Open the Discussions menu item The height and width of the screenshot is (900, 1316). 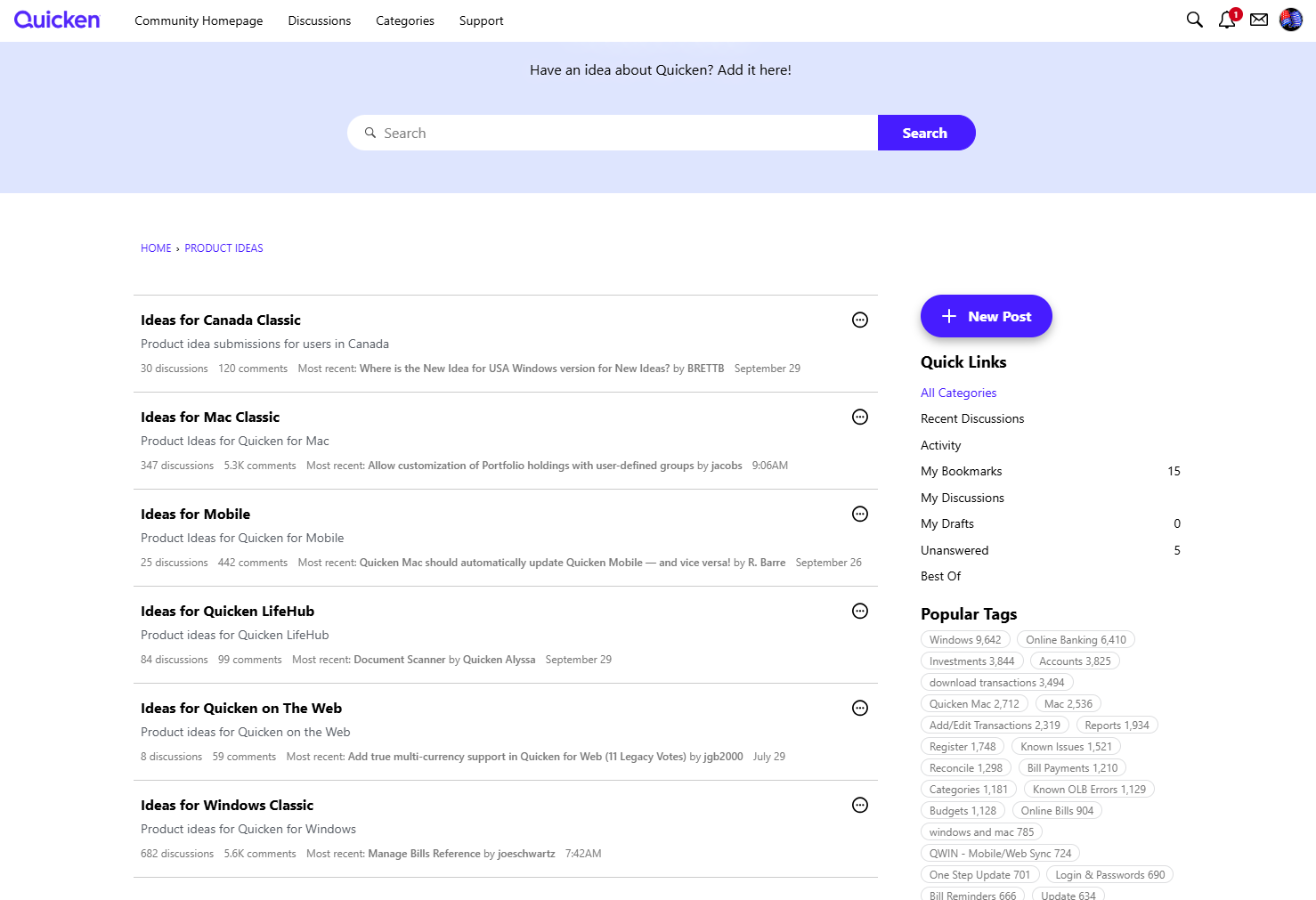[x=320, y=20]
